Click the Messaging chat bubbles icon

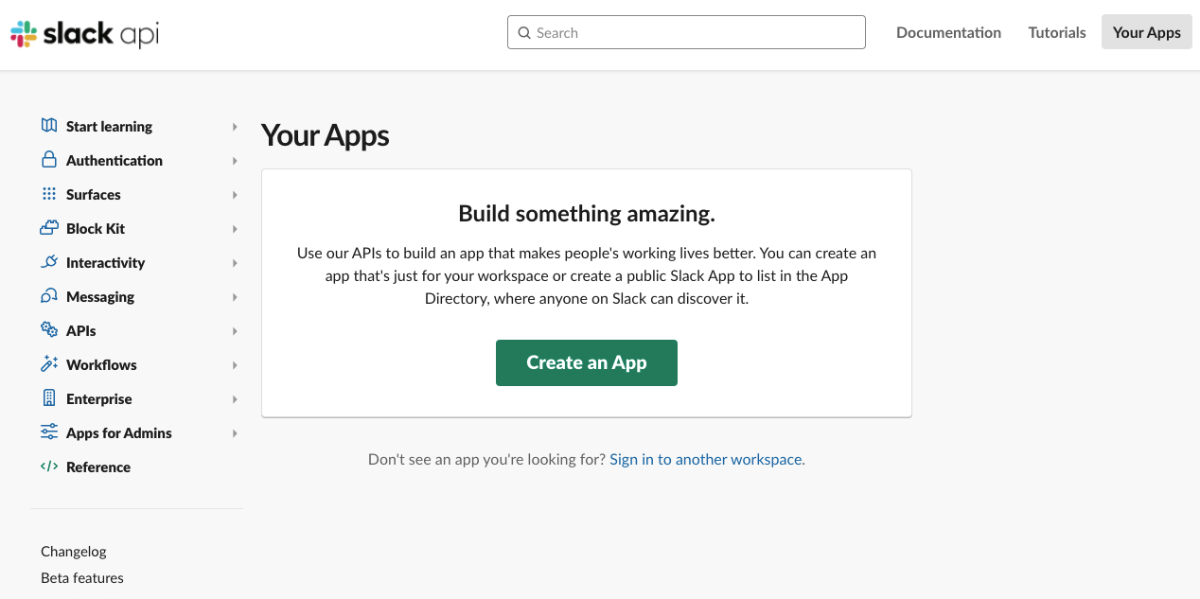click(49, 296)
